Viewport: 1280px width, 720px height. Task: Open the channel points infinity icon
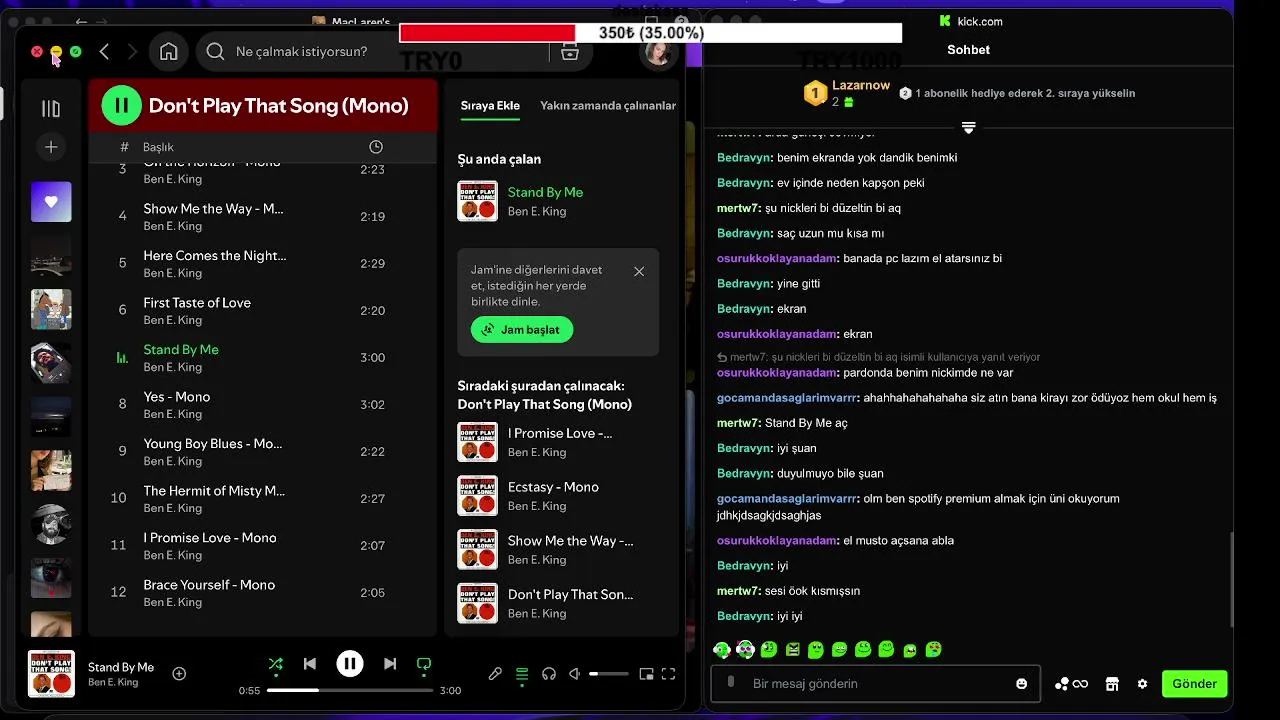[x=1071, y=684]
